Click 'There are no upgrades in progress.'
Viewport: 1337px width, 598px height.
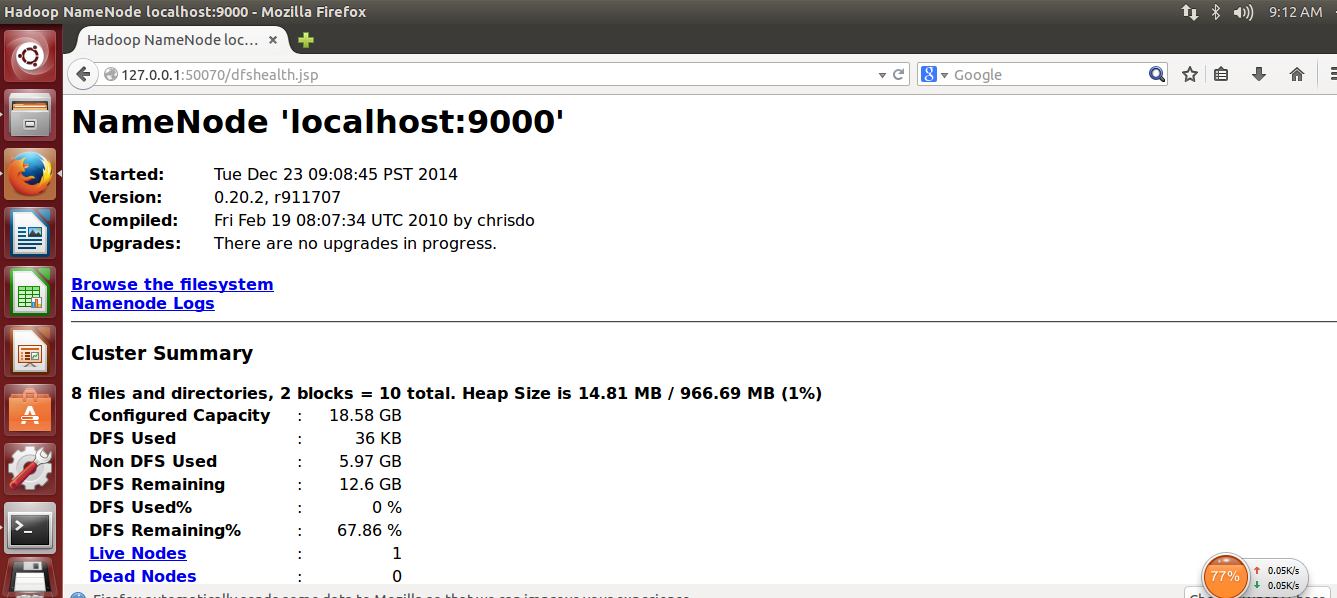tap(355, 243)
